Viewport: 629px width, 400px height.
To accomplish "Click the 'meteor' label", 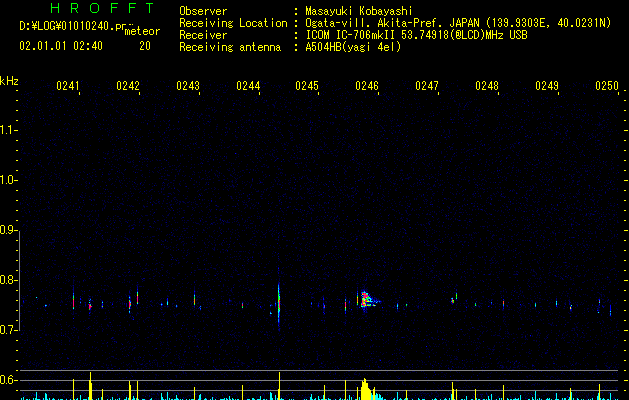I will coord(142,31).
